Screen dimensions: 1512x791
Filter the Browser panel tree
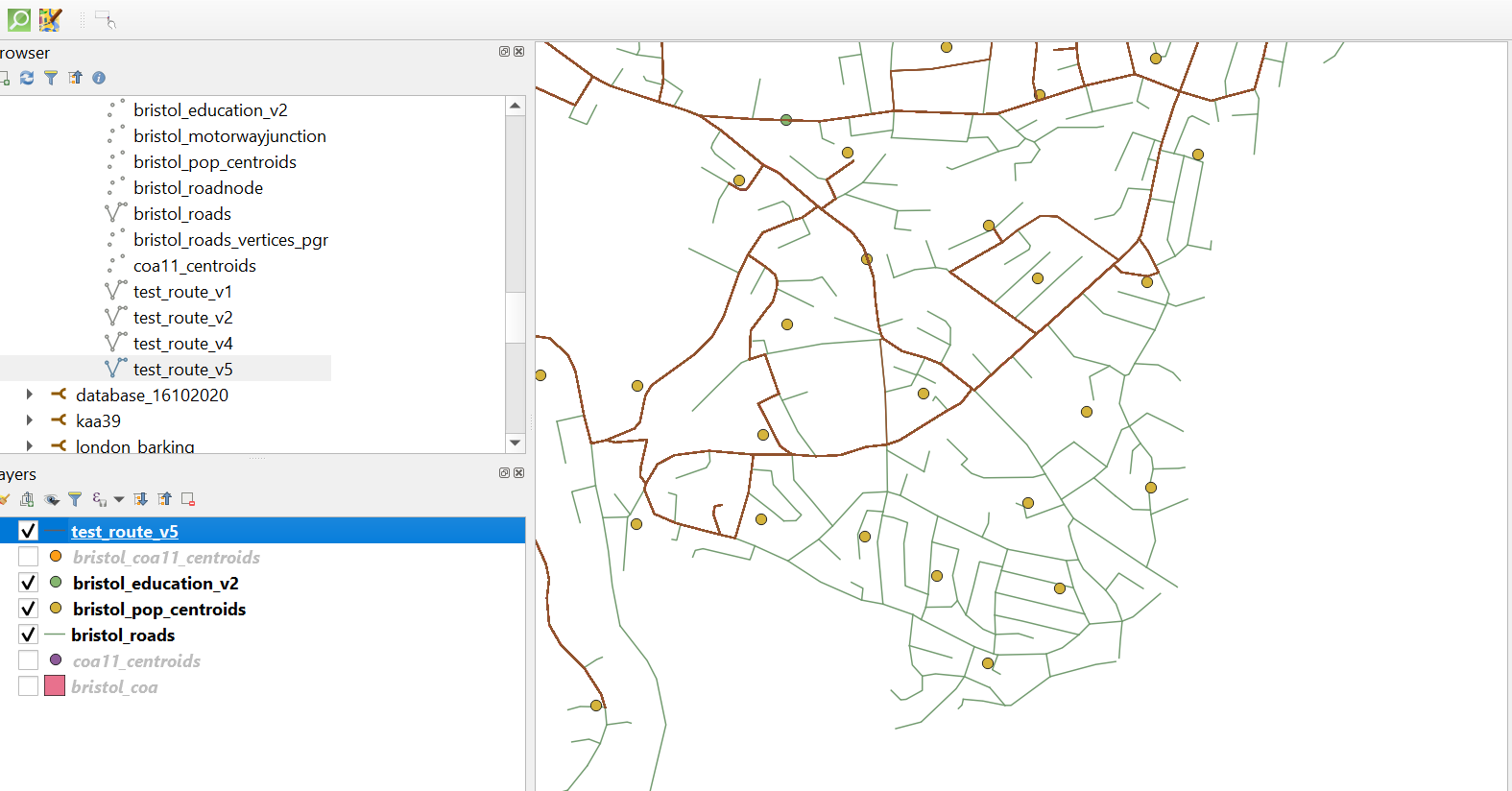(x=51, y=78)
